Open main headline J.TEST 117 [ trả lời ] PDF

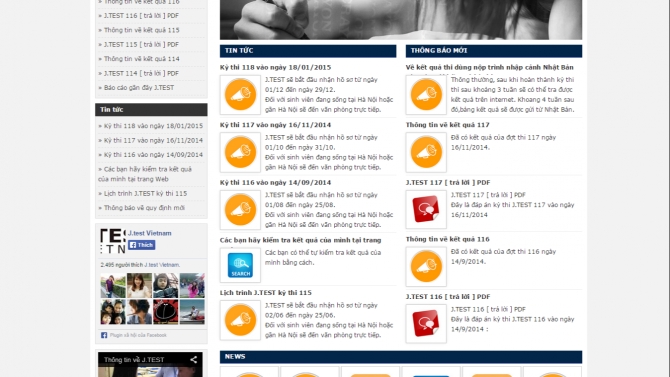[x=448, y=183]
